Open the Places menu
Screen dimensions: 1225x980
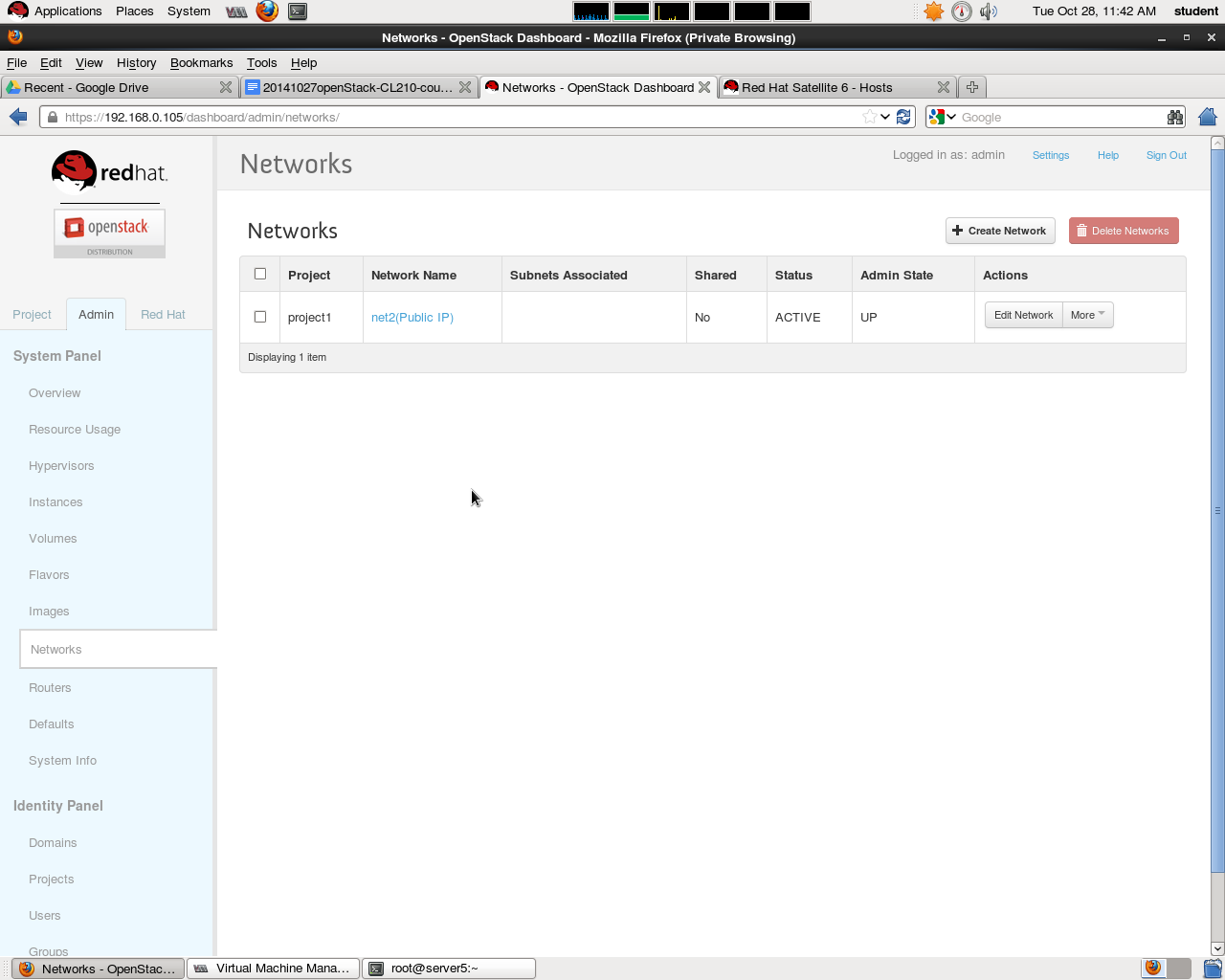134,11
